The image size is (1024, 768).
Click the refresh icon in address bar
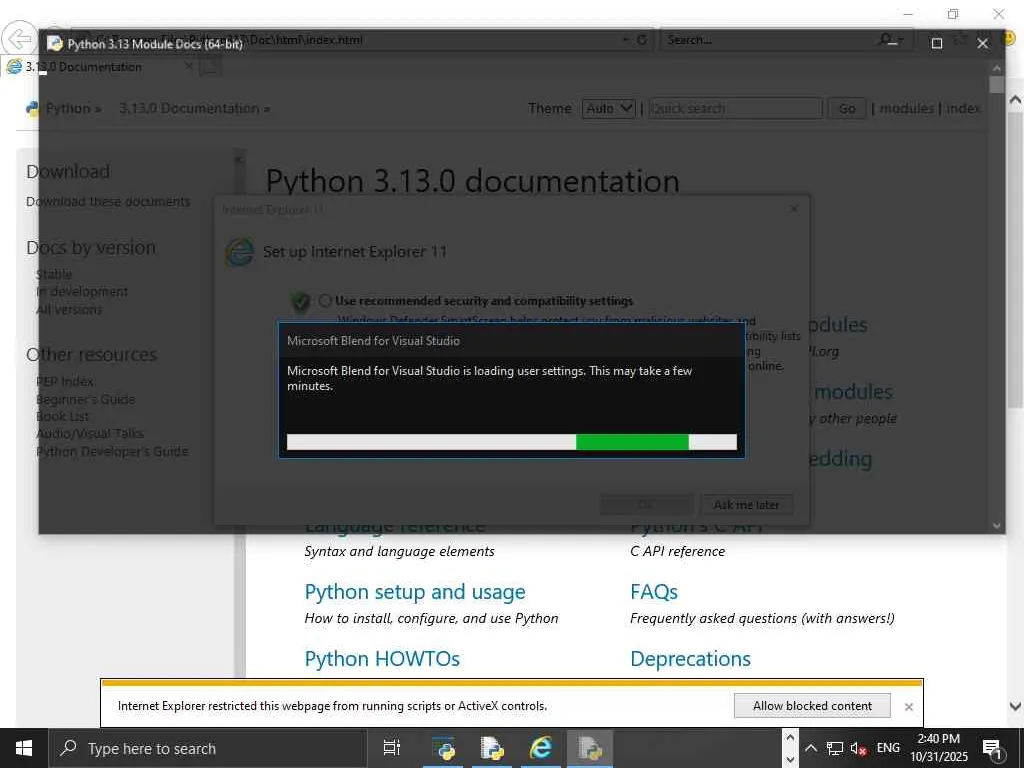pos(641,40)
